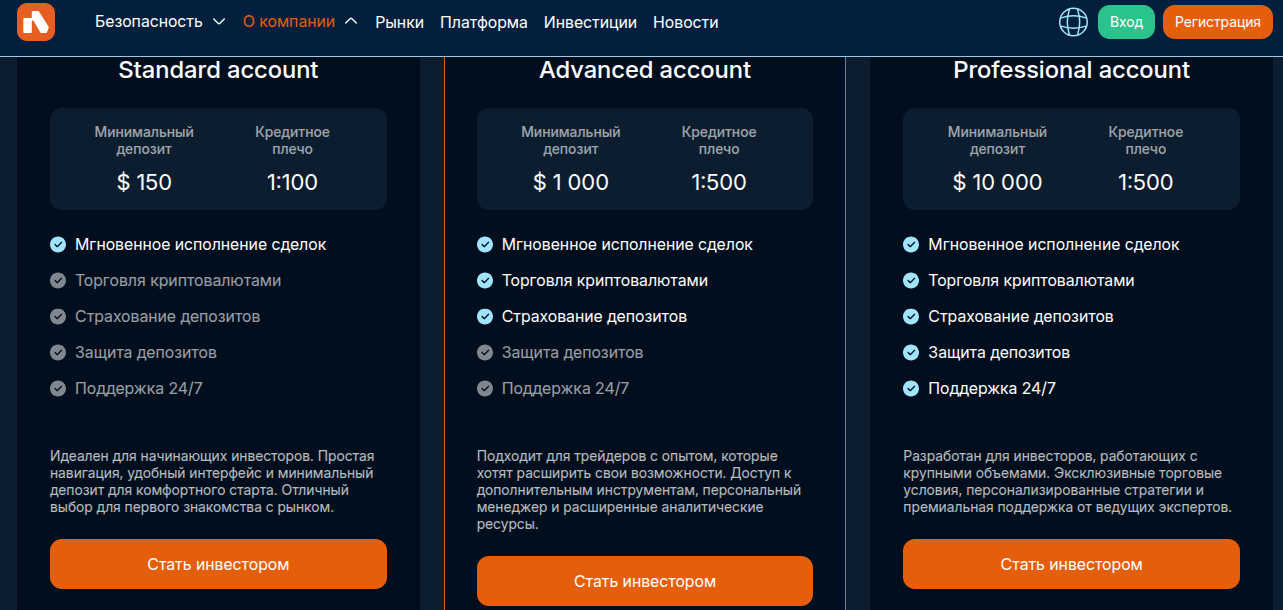Click checkmark icon beside Advanced deposit insurance
This screenshot has width=1283, height=610.
pyautogui.click(x=485, y=317)
